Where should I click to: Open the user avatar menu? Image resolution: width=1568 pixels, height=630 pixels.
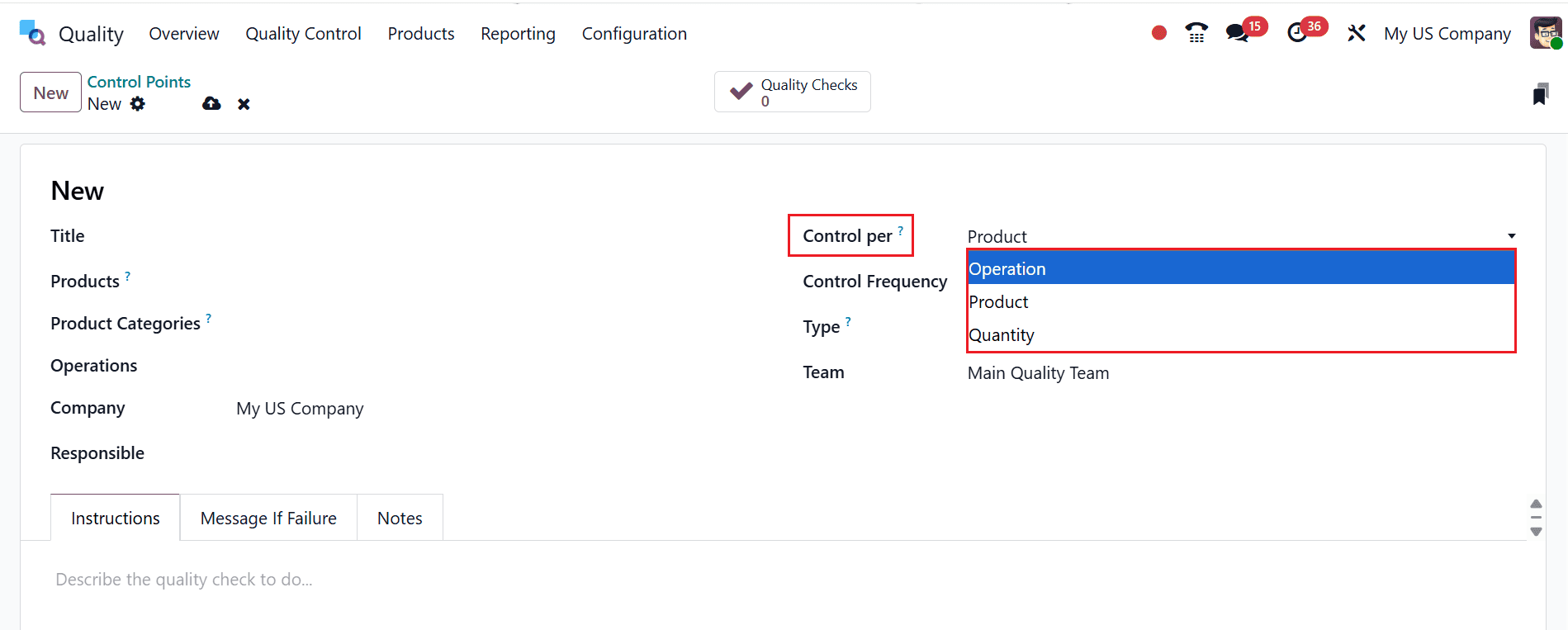pyautogui.click(x=1546, y=33)
